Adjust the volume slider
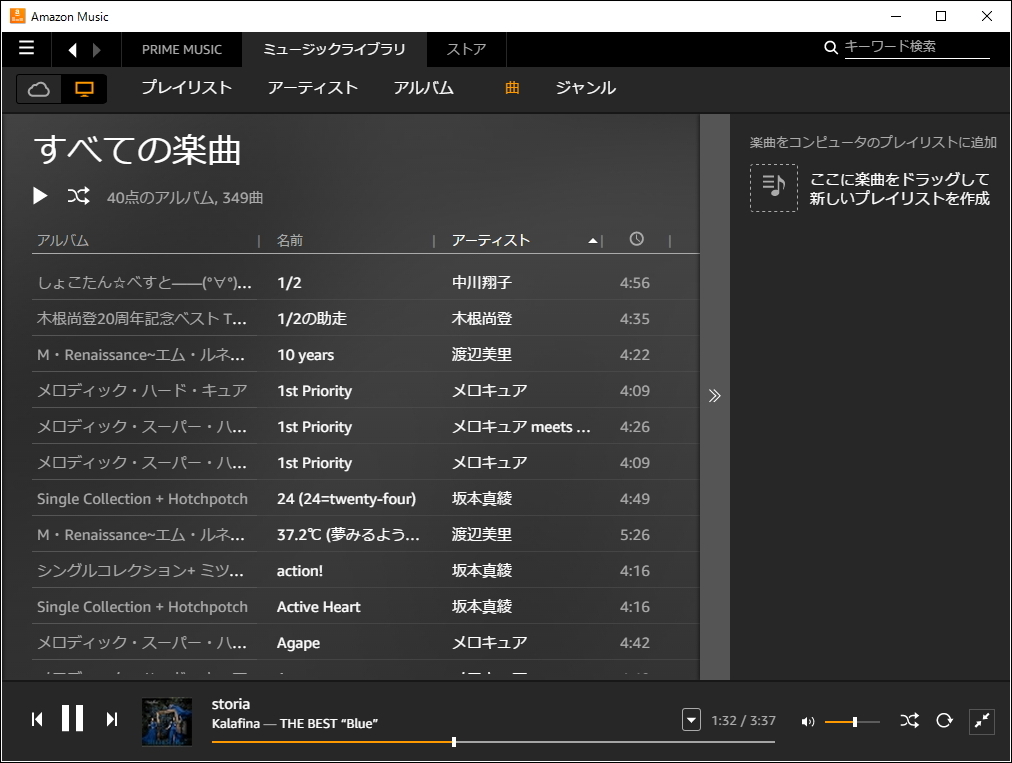The image size is (1012, 763). click(x=852, y=722)
